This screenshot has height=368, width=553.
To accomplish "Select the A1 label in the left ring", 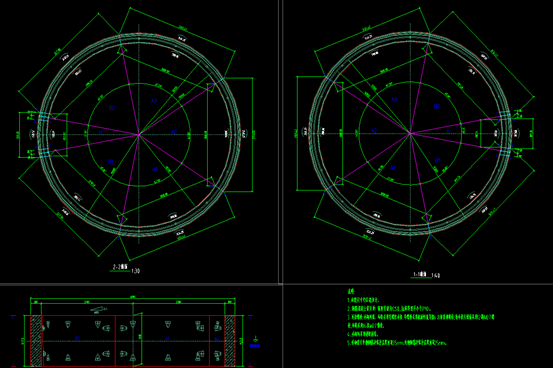I will [x=155, y=169].
